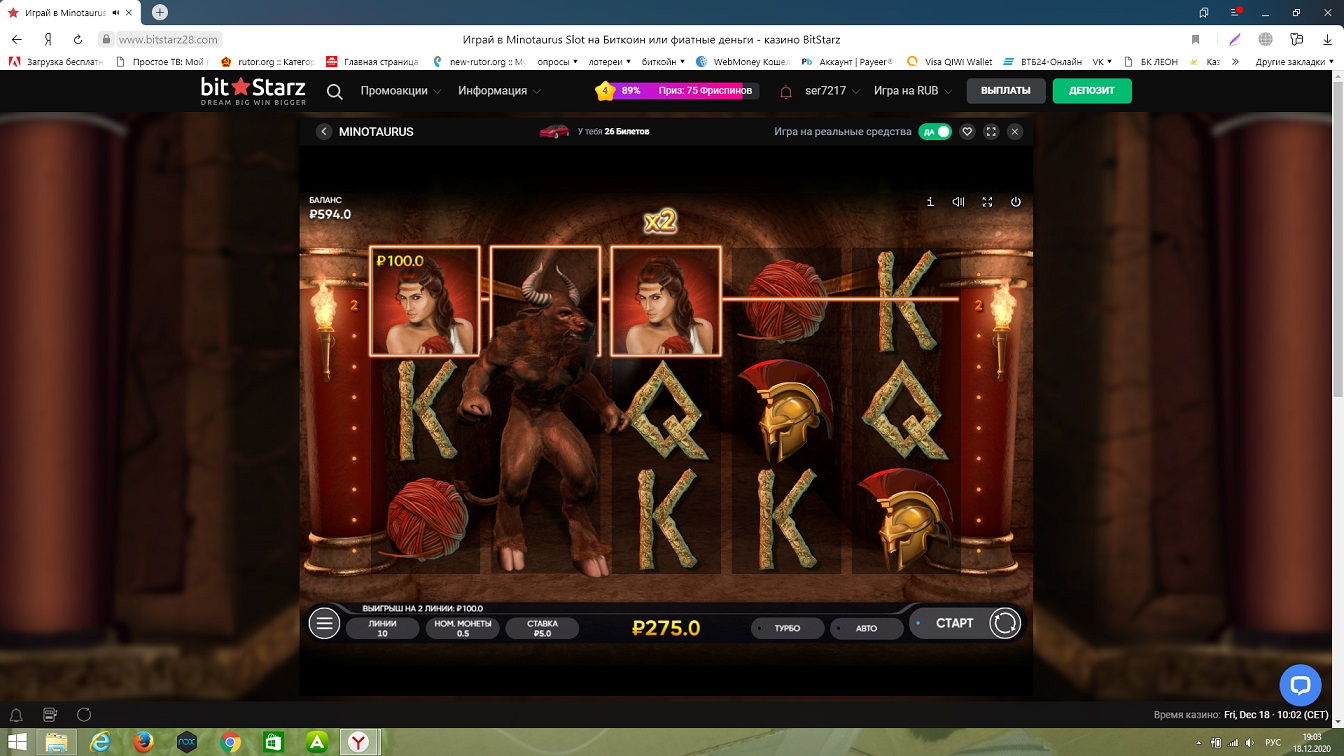Launch Firefox from taskbar
This screenshot has width=1344, height=756.
tap(144, 742)
